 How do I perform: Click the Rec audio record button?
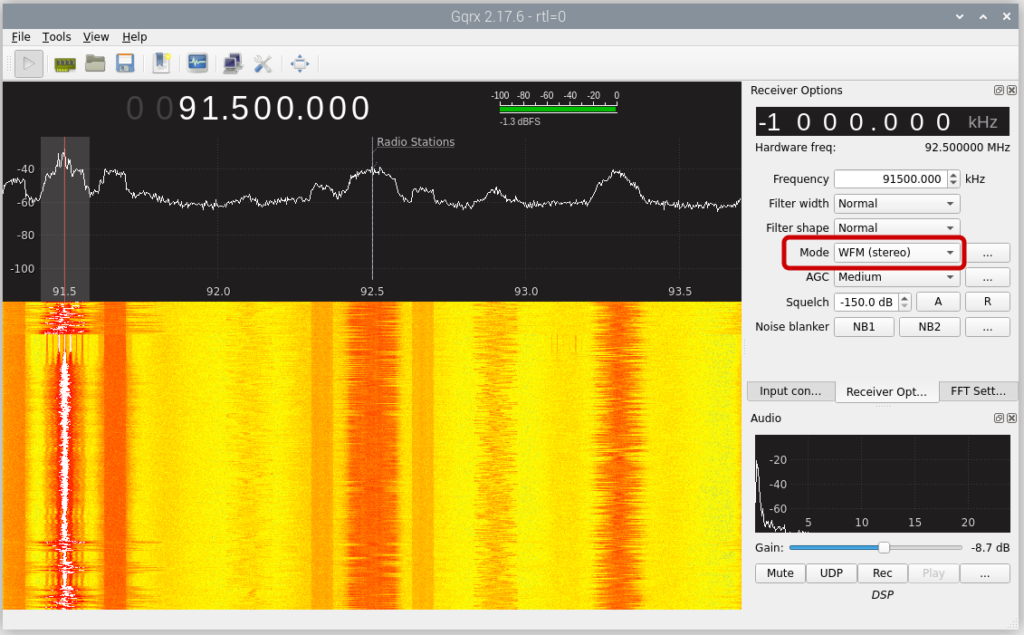[882, 573]
